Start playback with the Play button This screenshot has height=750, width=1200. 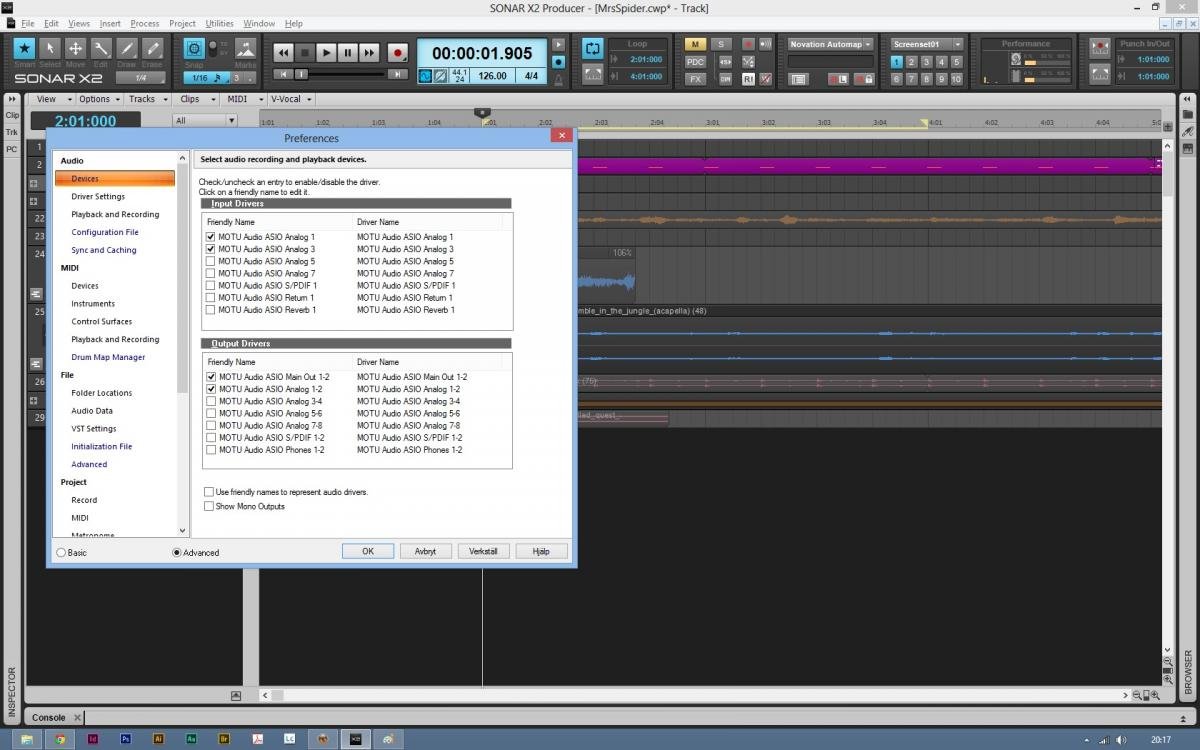tap(326, 52)
